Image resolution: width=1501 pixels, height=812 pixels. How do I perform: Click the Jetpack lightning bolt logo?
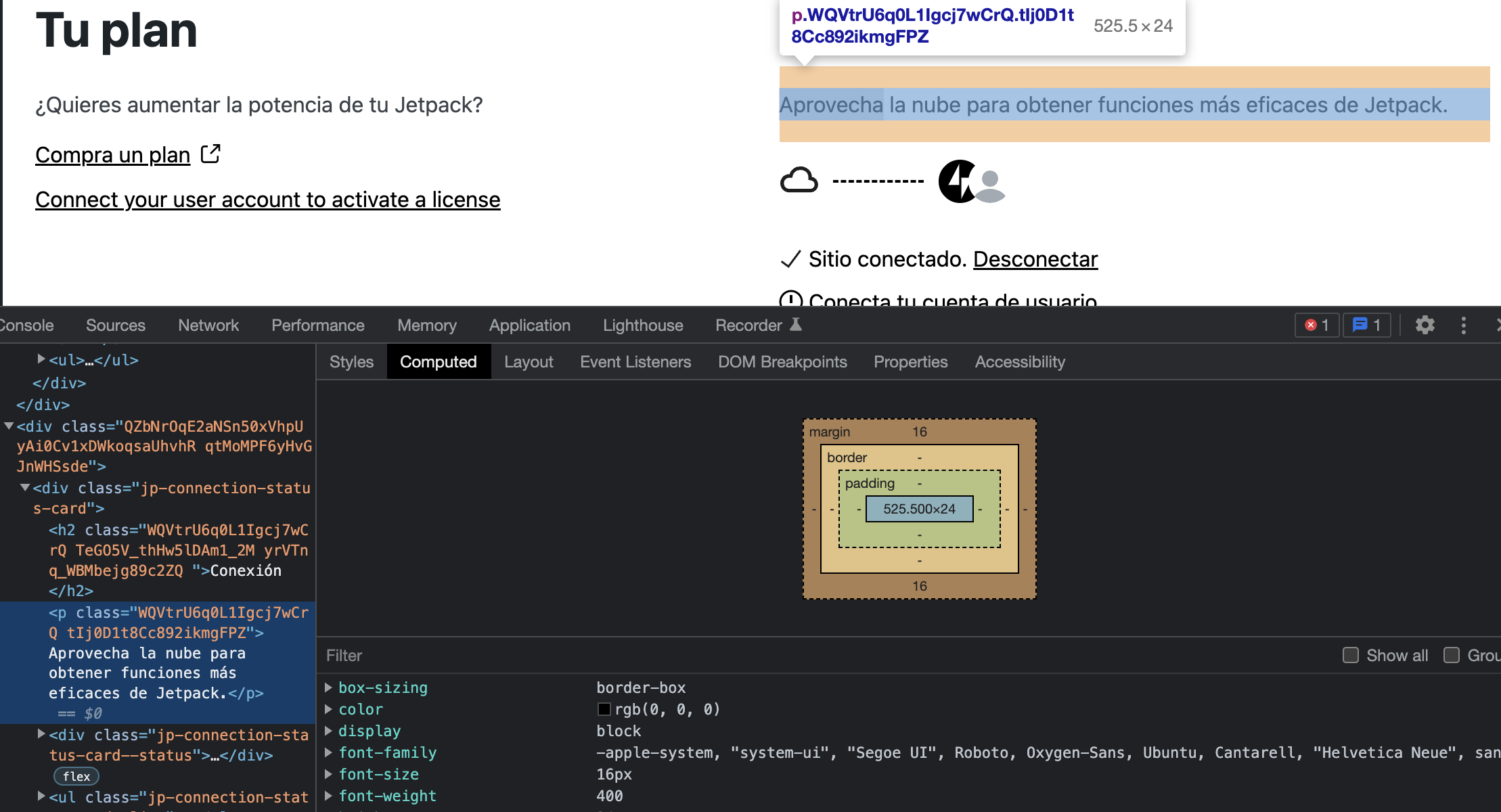[956, 181]
